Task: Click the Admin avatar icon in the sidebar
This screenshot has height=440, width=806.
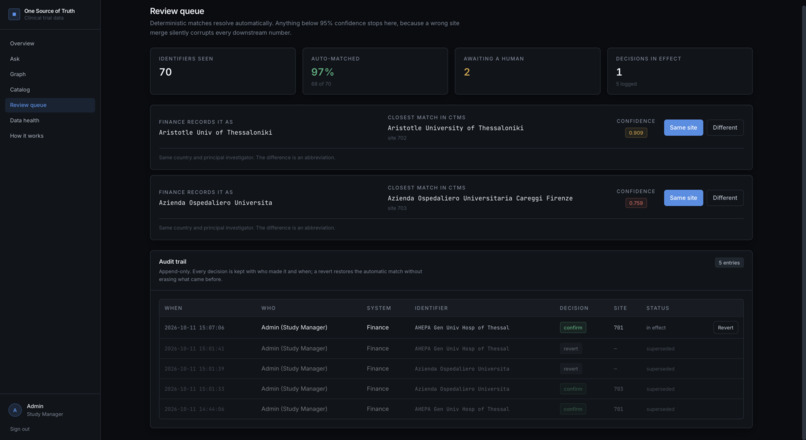Action: pos(15,410)
